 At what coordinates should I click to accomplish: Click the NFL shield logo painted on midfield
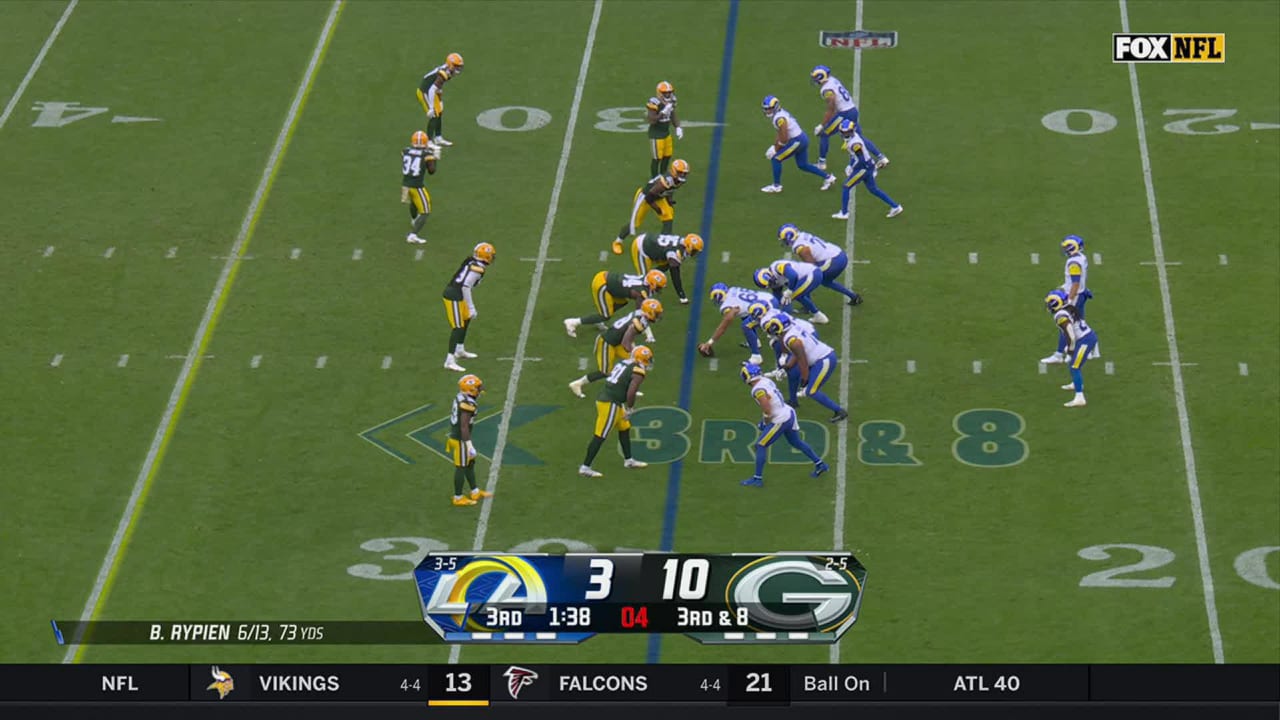(858, 37)
